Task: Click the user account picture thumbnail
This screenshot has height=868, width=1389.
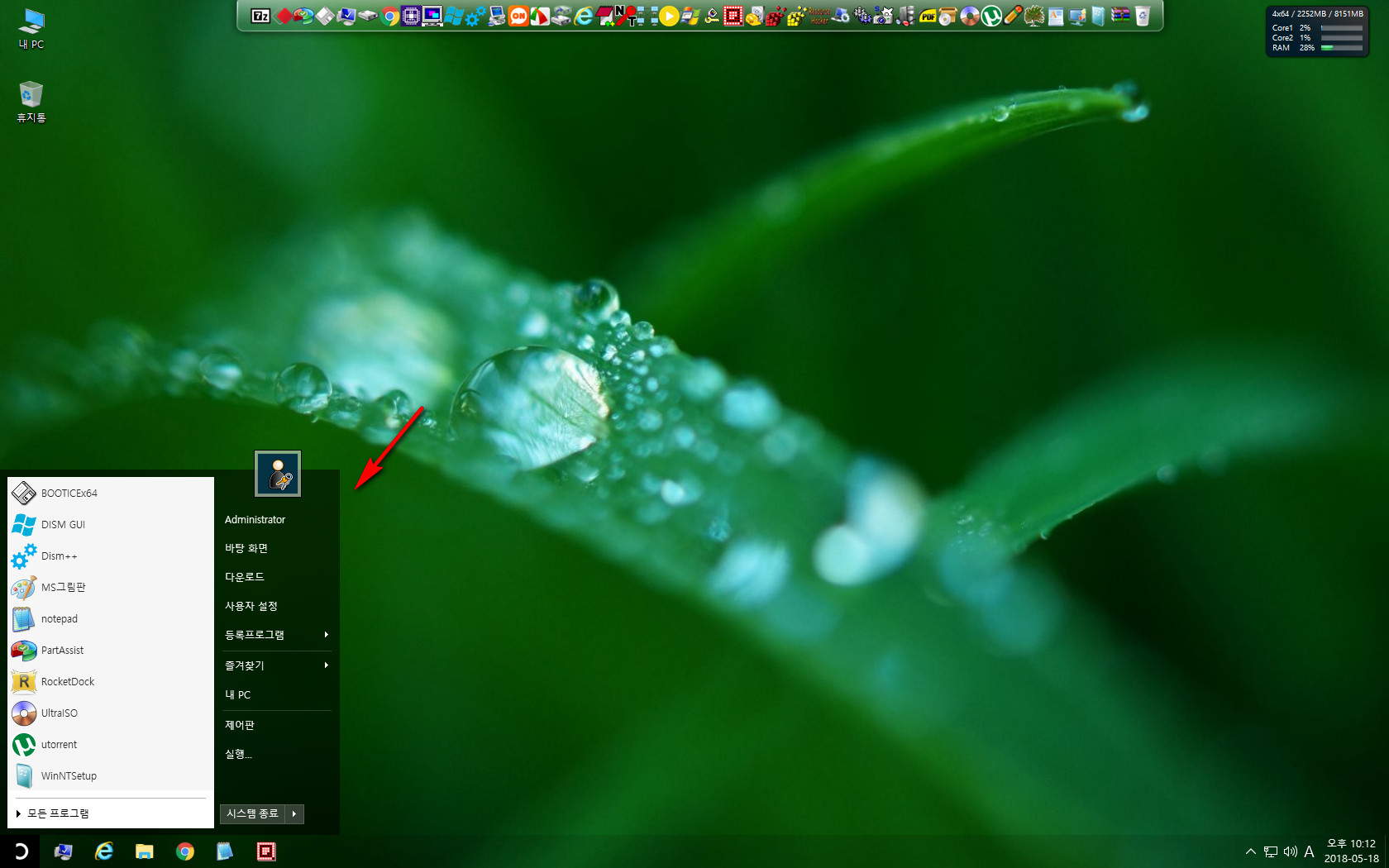Action: pyautogui.click(x=278, y=474)
